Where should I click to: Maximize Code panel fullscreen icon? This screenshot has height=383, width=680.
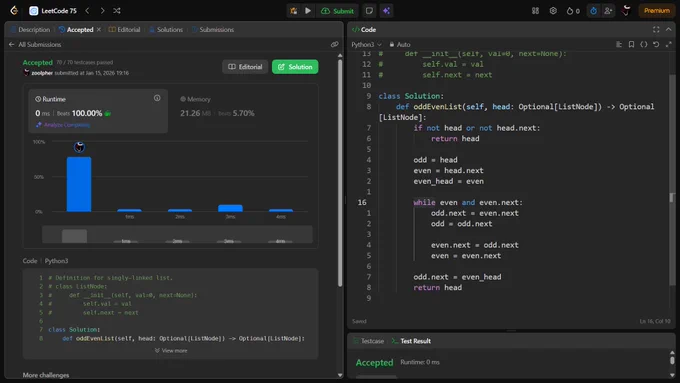(656, 29)
